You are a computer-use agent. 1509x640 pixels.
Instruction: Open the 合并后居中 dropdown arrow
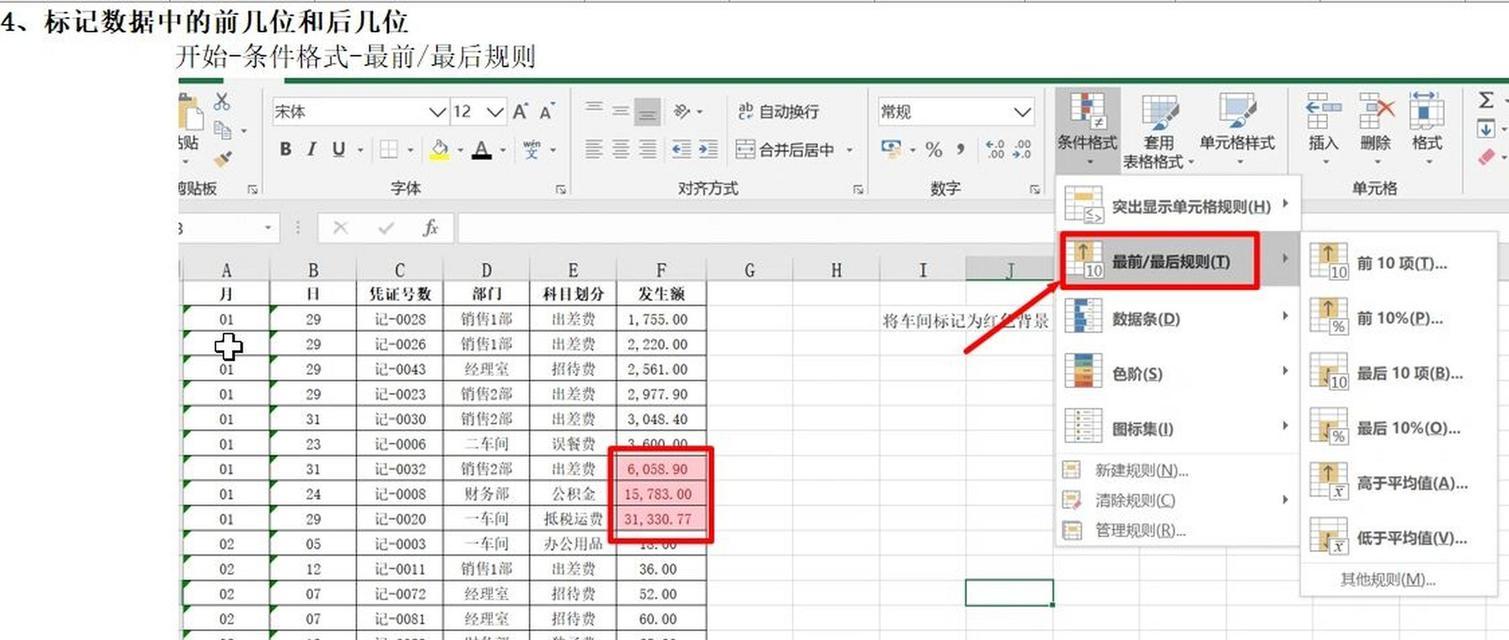pos(850,151)
